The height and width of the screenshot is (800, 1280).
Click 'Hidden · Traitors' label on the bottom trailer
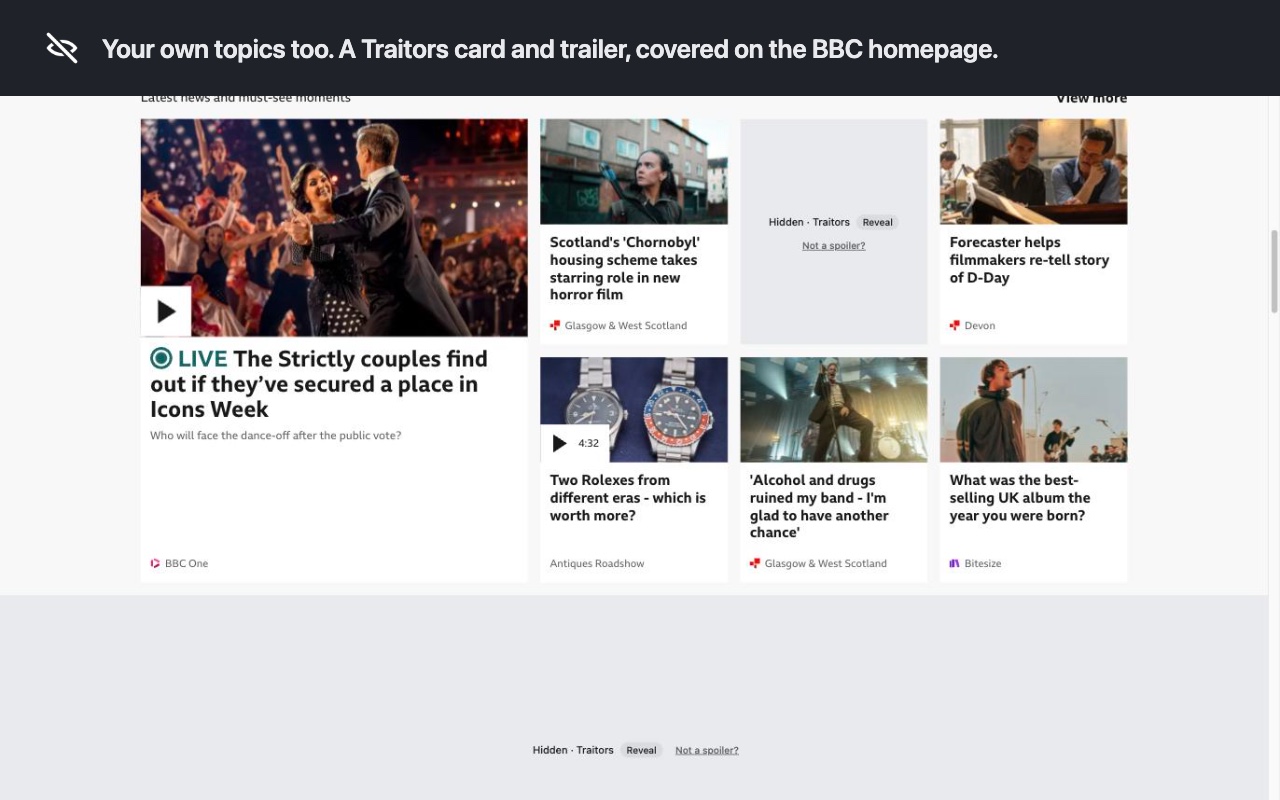573,750
